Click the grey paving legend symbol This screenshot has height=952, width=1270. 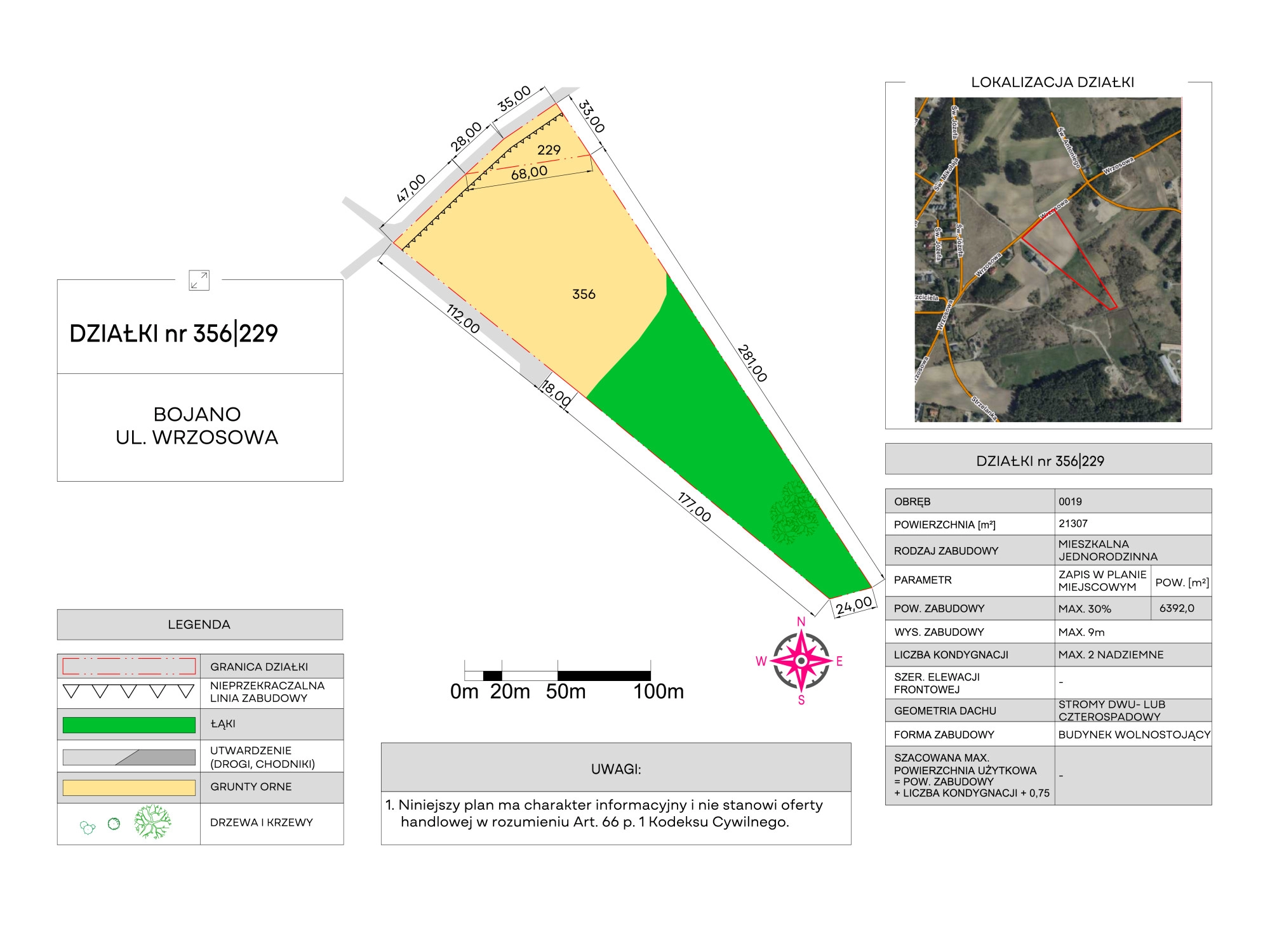[129, 757]
